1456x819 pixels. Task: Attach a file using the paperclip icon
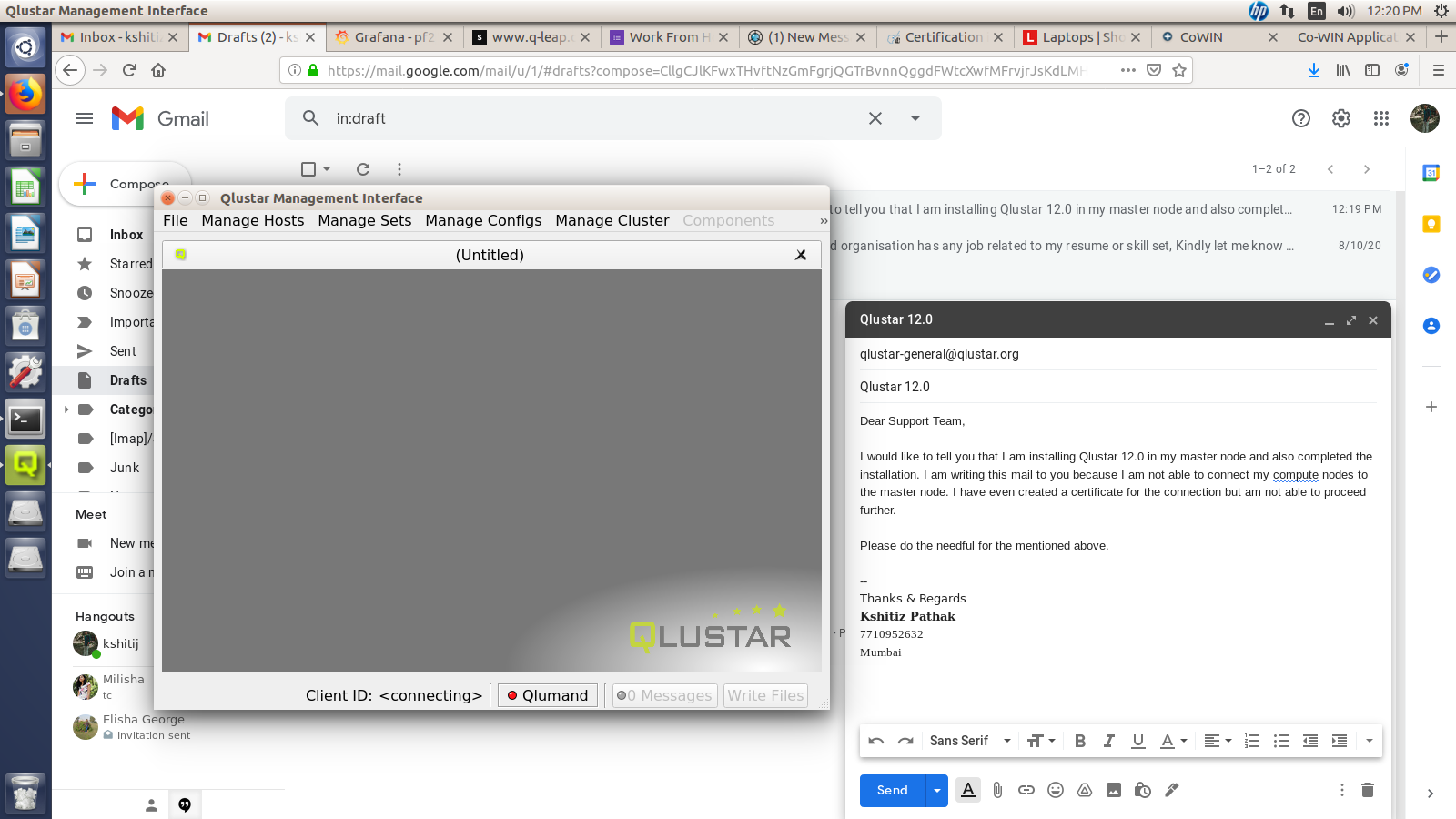pos(997,790)
